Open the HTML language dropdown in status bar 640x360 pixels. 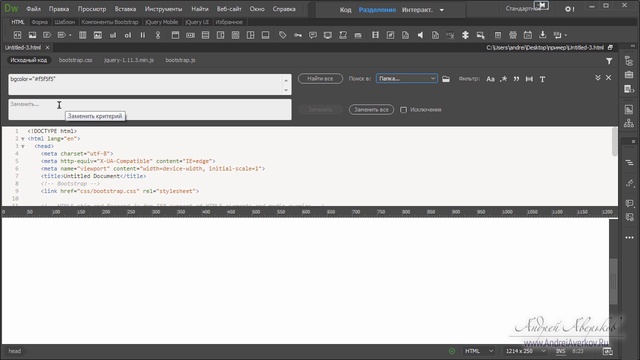pyautogui.click(x=479, y=351)
